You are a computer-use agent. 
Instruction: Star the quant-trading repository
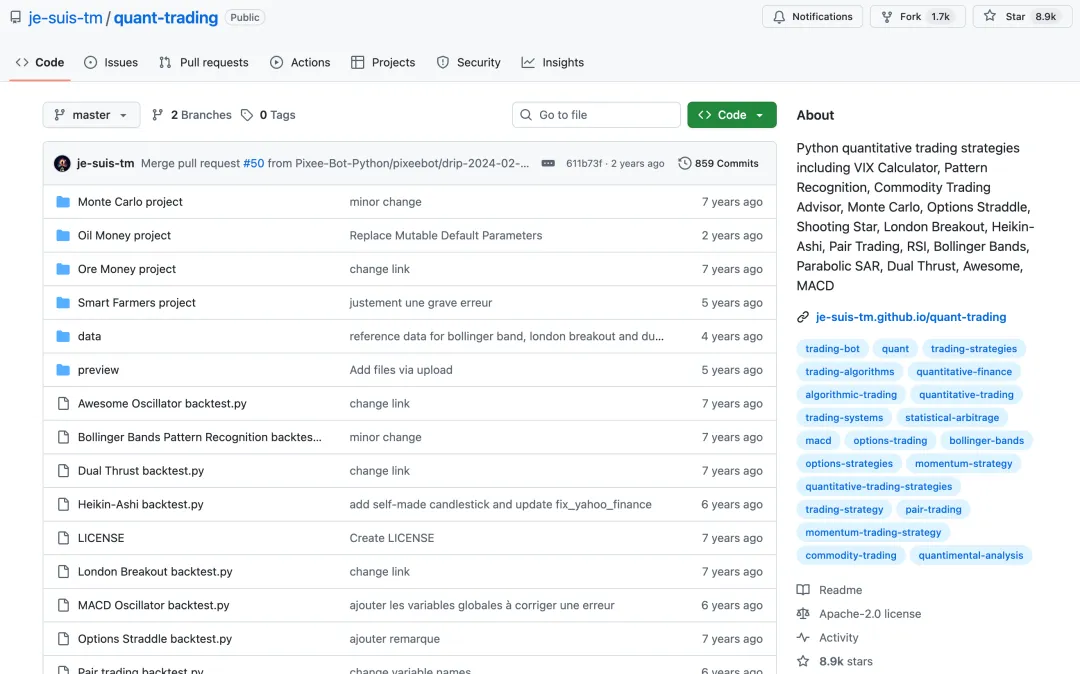[1018, 16]
